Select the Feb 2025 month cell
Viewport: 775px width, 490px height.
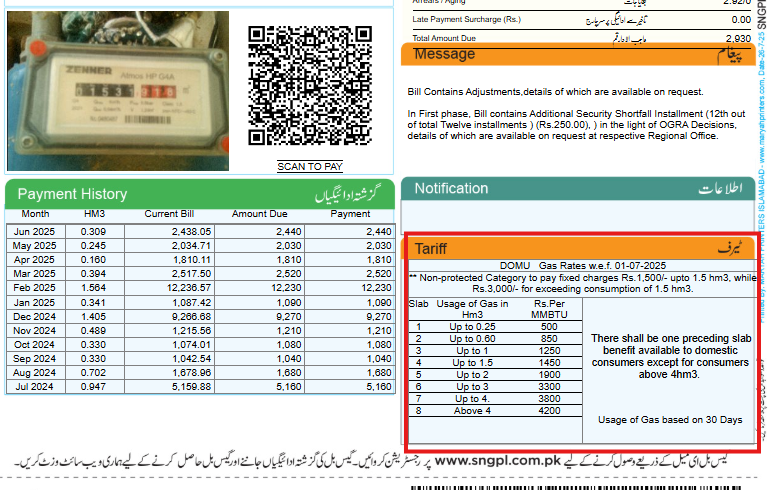(35, 288)
